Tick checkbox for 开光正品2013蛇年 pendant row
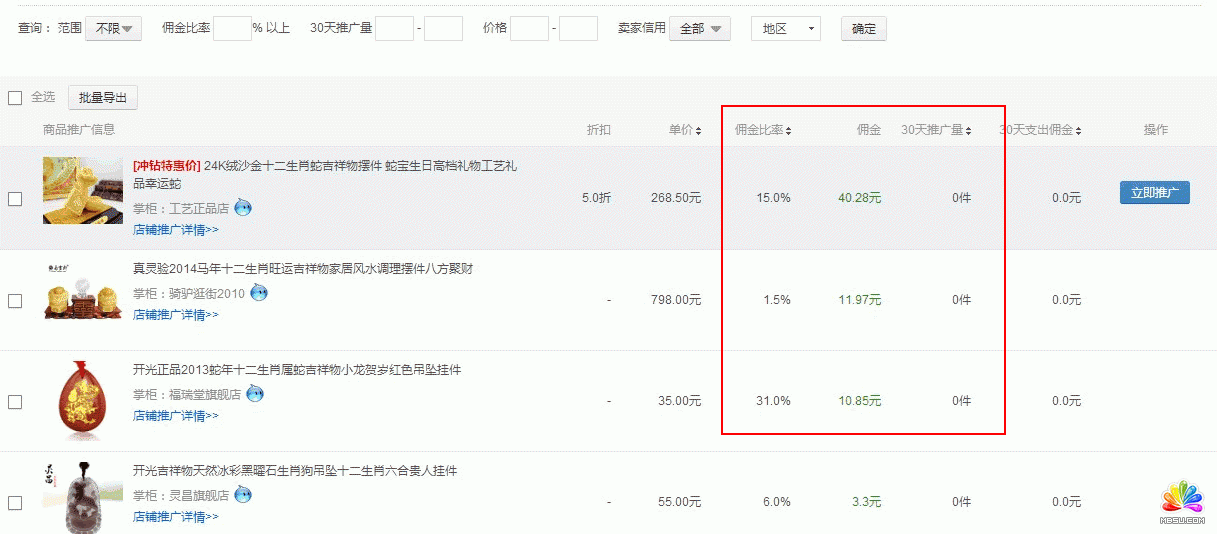Viewport: 1217px width, 534px height. click(x=15, y=402)
